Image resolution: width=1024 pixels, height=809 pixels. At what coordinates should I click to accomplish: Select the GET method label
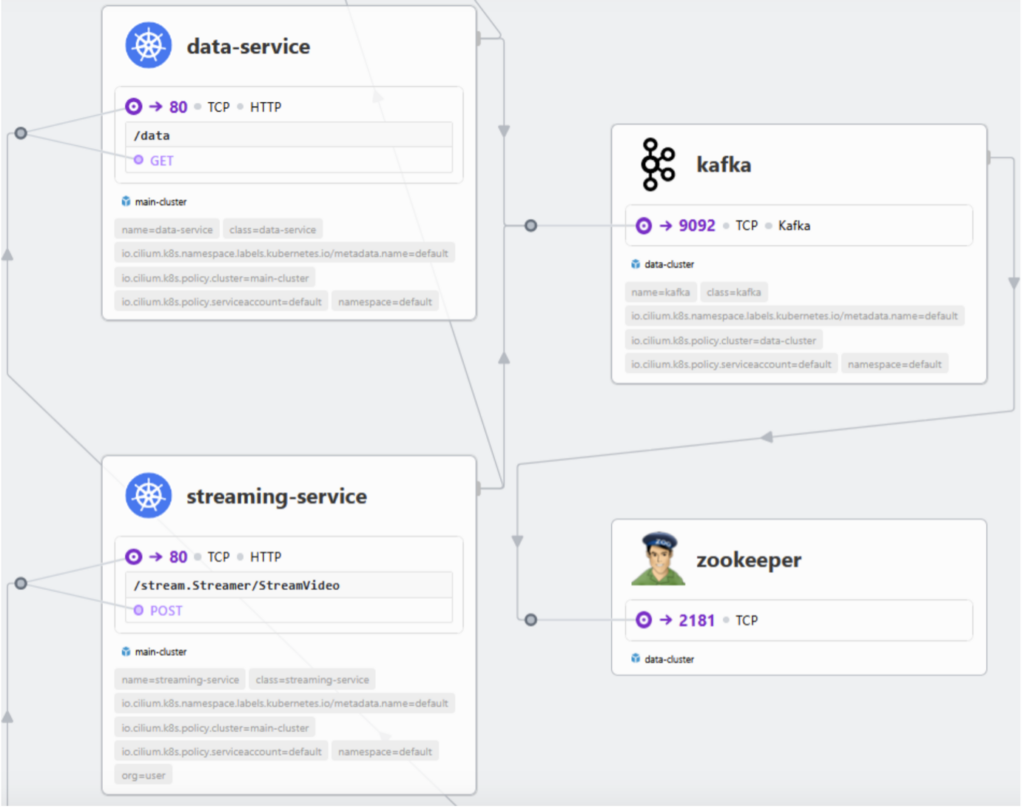(x=161, y=161)
